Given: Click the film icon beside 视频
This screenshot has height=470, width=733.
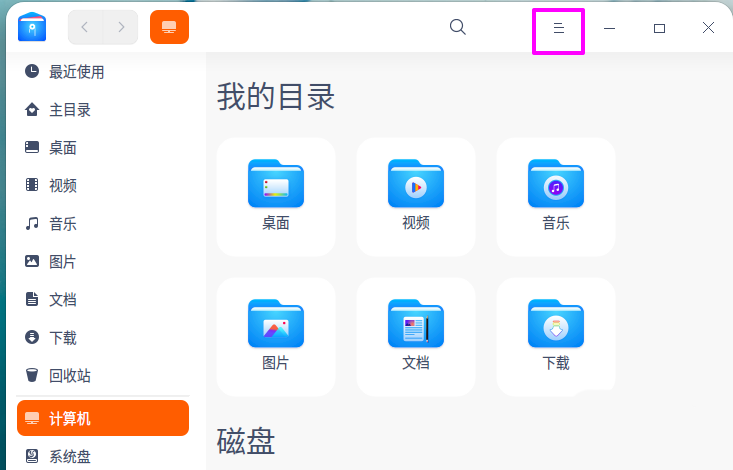Looking at the screenshot, I should (x=32, y=185).
